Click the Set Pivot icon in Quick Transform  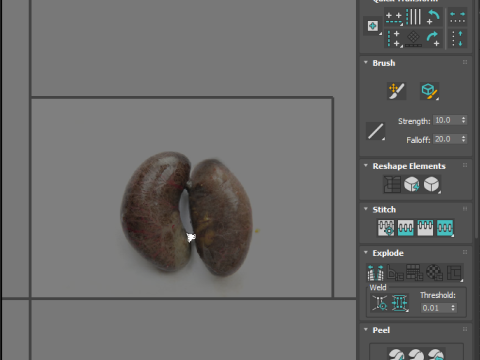373,26
